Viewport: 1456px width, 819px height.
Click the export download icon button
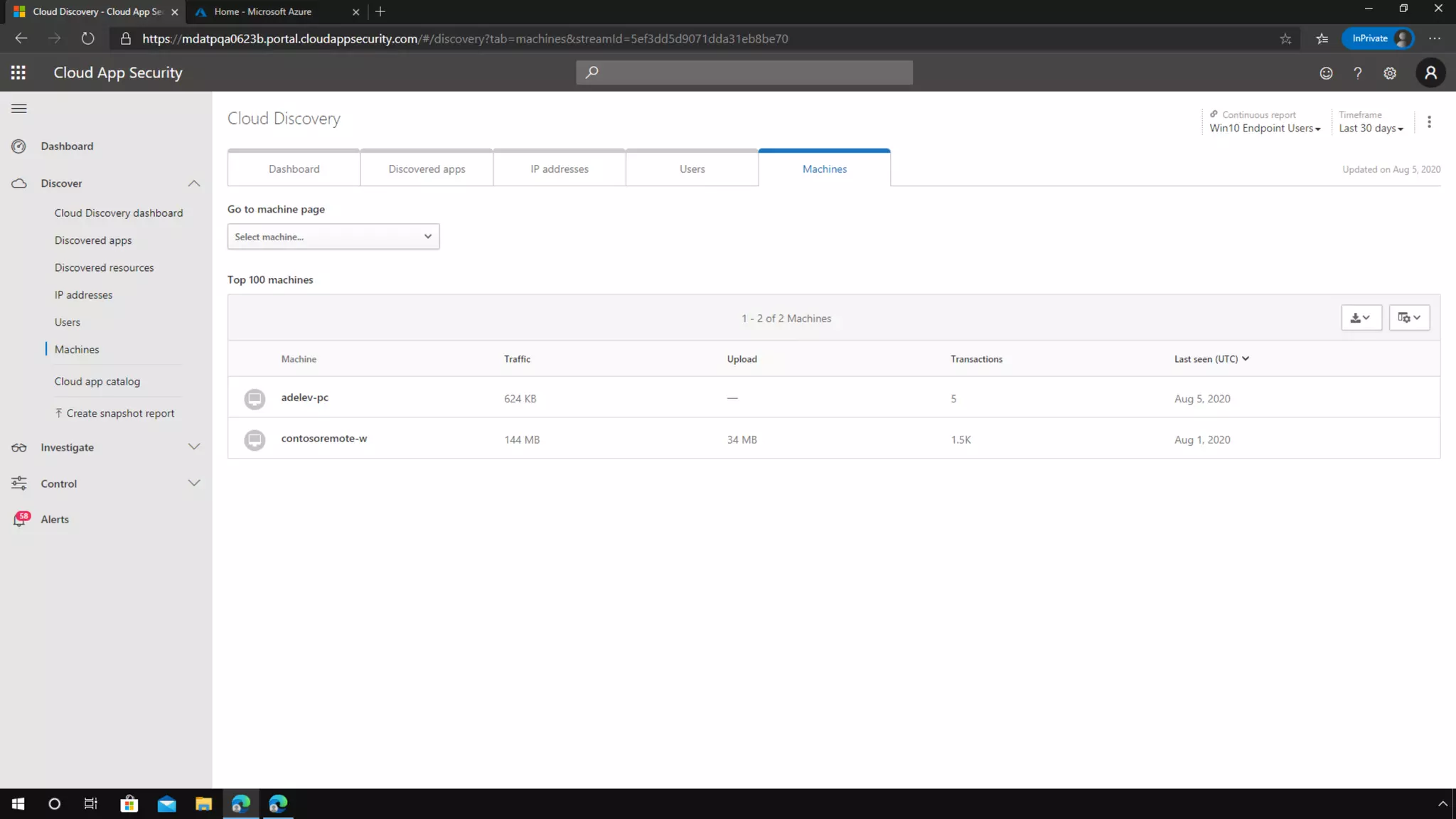pos(1361,318)
